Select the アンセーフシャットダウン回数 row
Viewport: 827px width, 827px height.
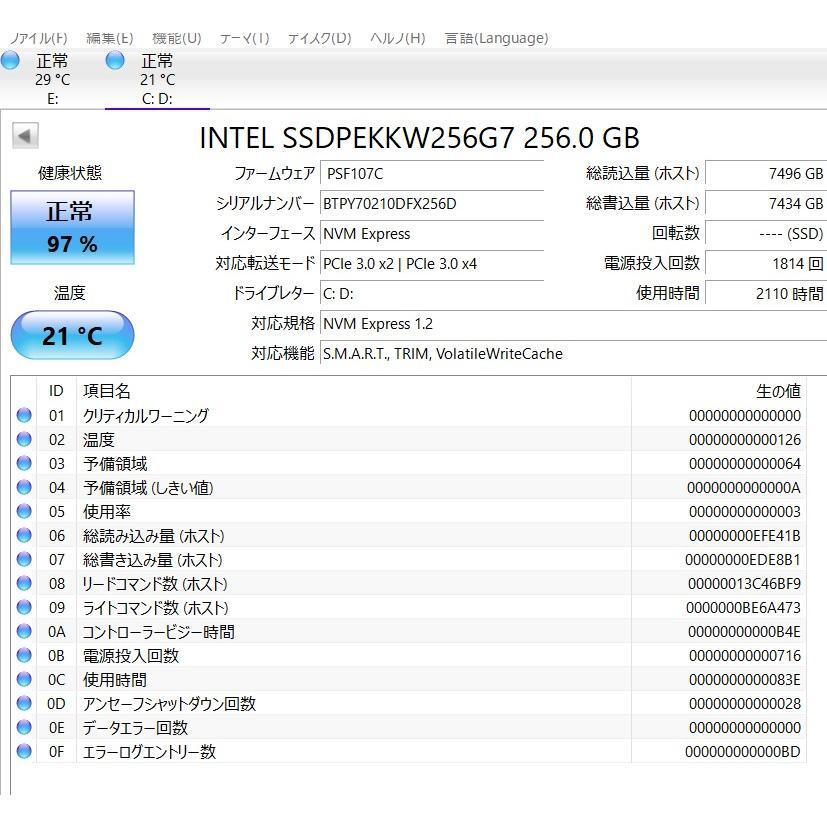(408, 703)
